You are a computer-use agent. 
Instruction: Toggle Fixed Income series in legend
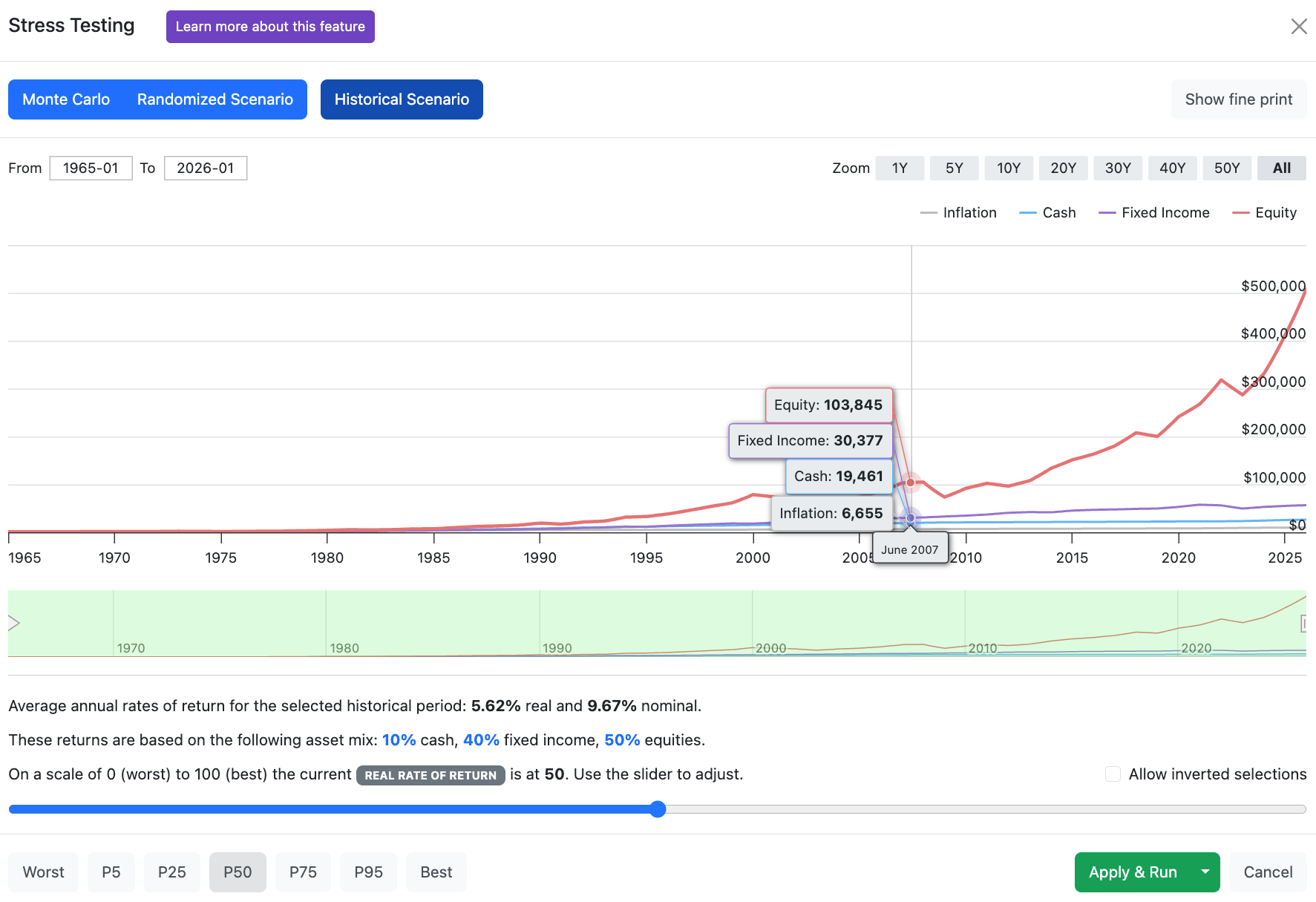[1154, 213]
